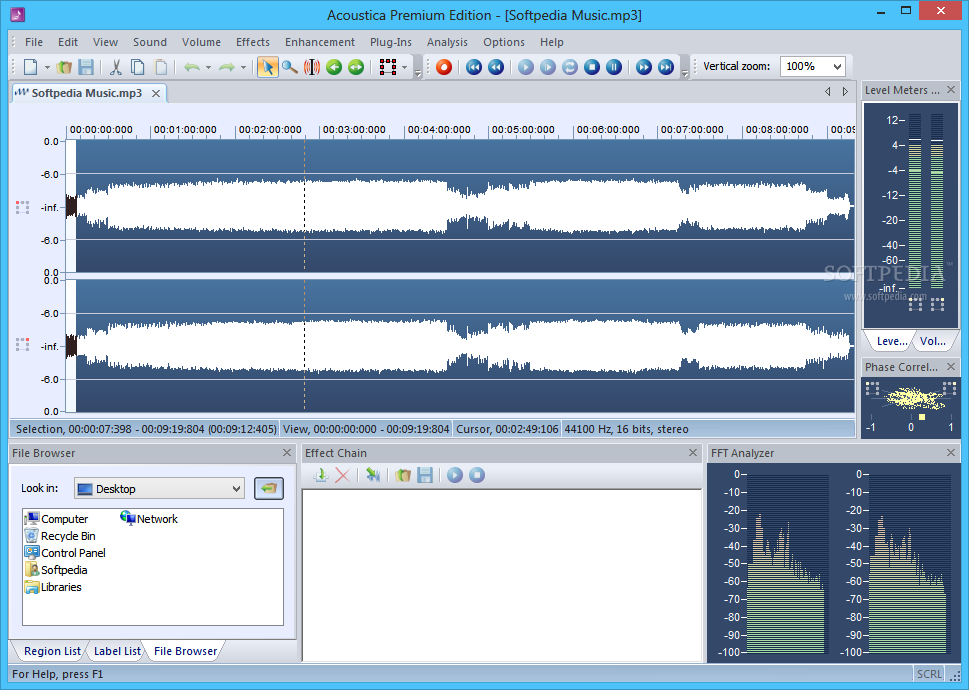Copy the selected audio

point(138,67)
